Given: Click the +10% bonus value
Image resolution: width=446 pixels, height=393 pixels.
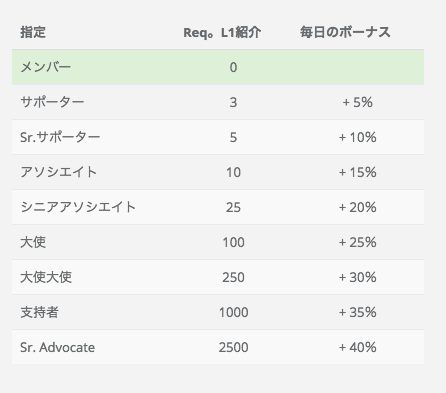Looking at the screenshot, I should pos(357,137).
